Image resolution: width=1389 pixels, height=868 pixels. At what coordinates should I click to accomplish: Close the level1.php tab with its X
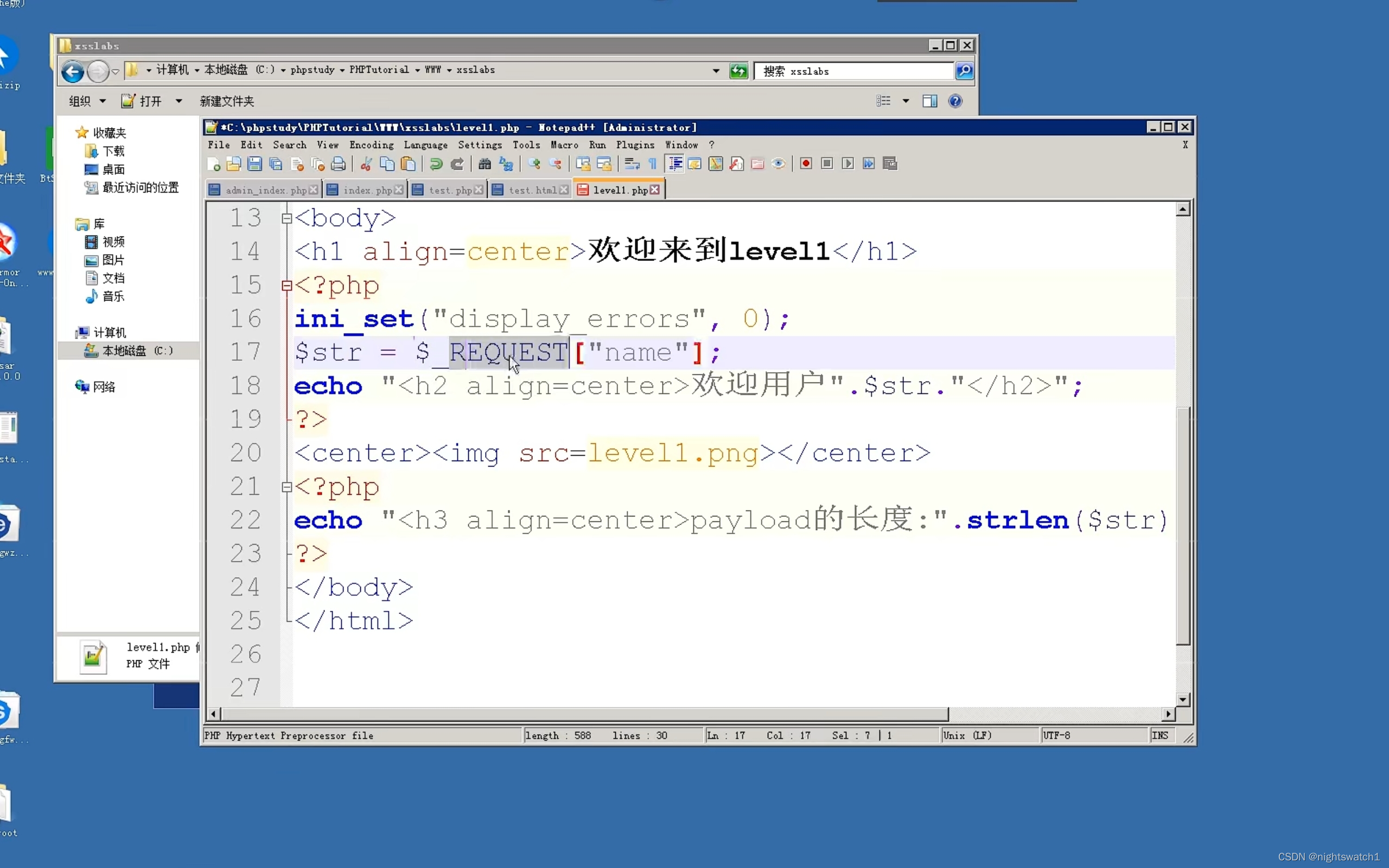655,190
